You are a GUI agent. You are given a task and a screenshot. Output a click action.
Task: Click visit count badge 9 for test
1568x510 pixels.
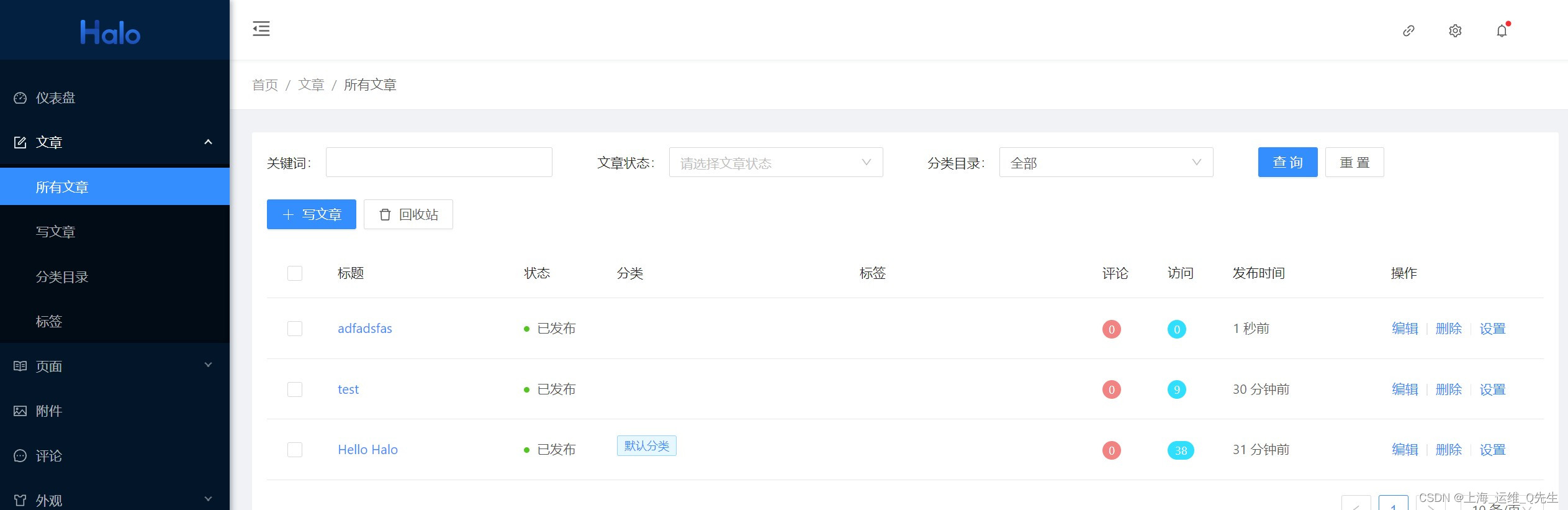pyautogui.click(x=1176, y=389)
